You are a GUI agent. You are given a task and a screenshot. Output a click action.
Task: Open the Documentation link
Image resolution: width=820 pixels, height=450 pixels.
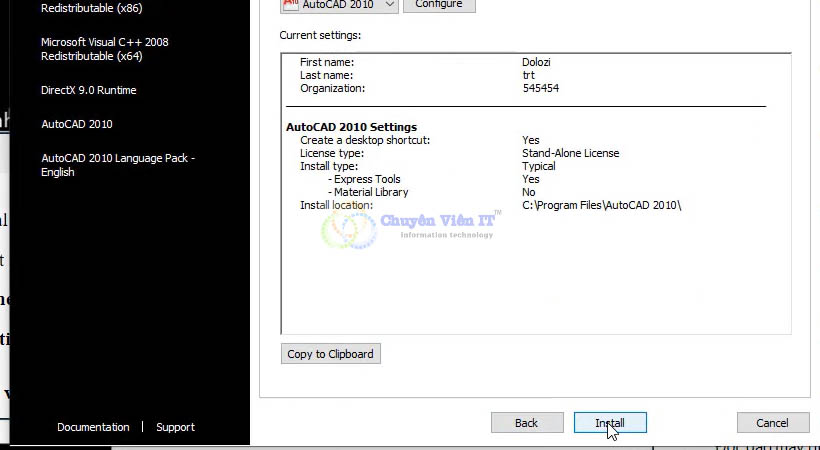pos(93,427)
